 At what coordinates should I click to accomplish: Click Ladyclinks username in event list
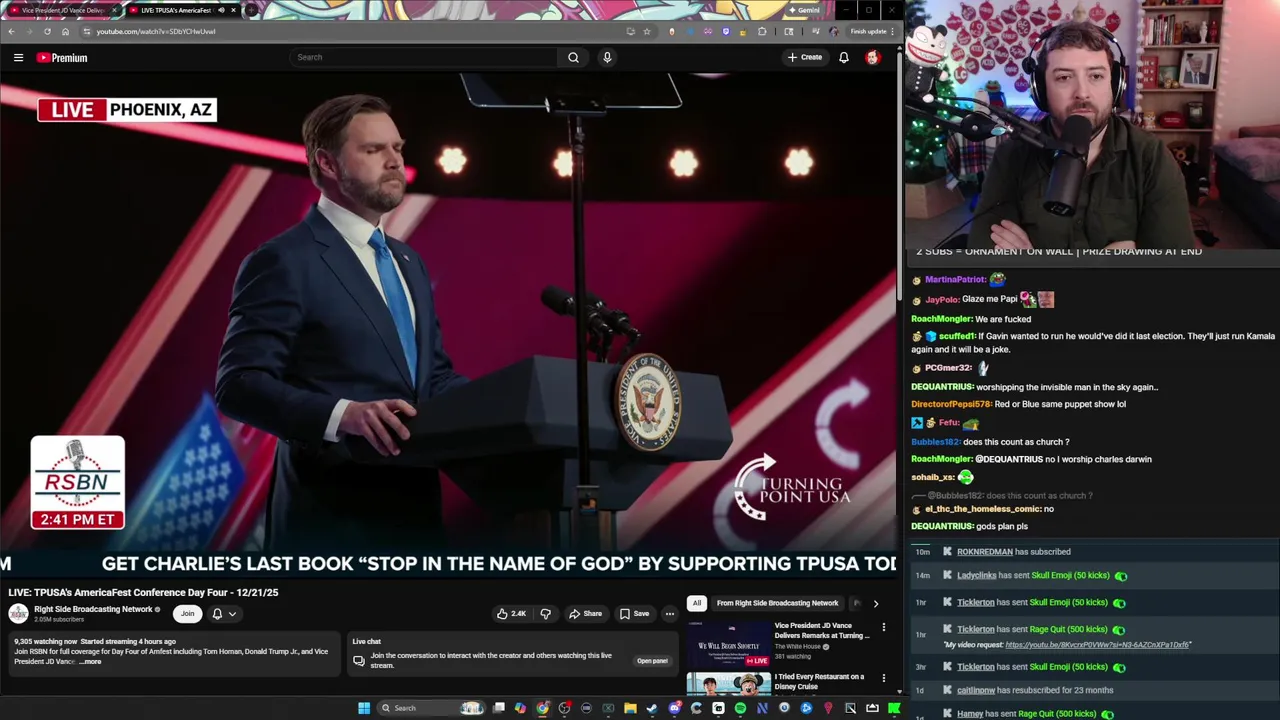tap(976, 576)
